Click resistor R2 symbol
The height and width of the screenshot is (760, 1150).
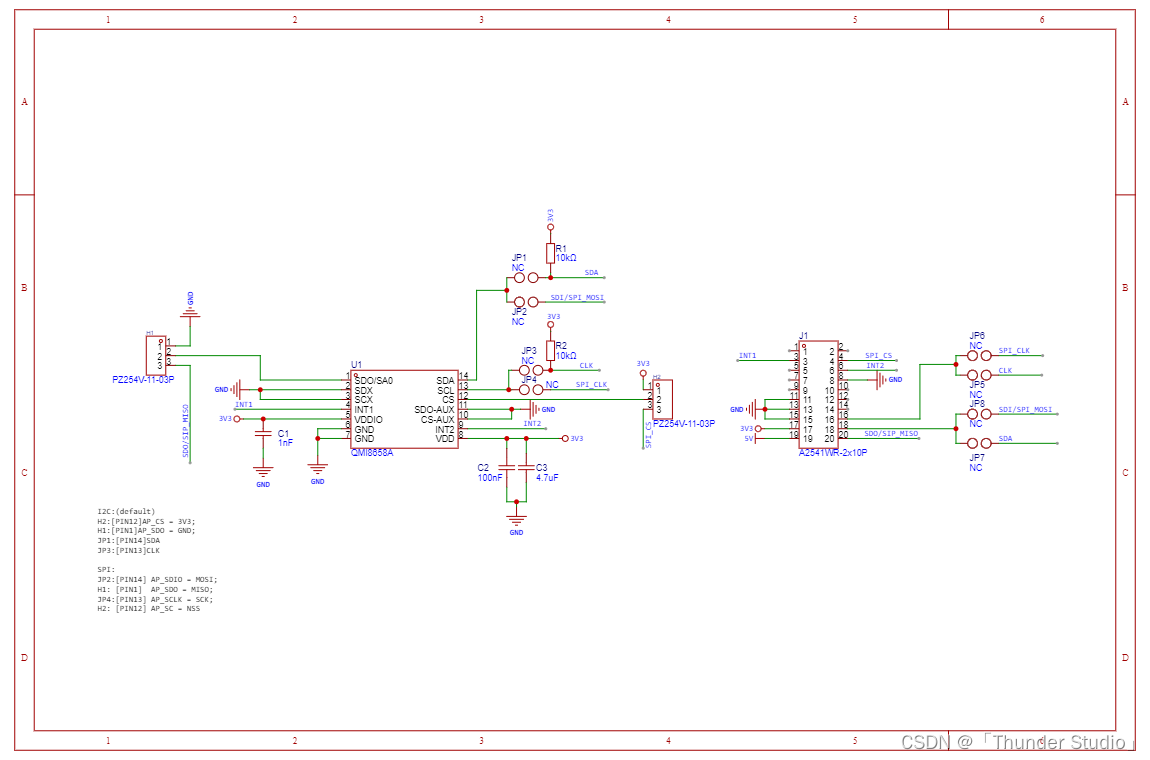[550, 351]
